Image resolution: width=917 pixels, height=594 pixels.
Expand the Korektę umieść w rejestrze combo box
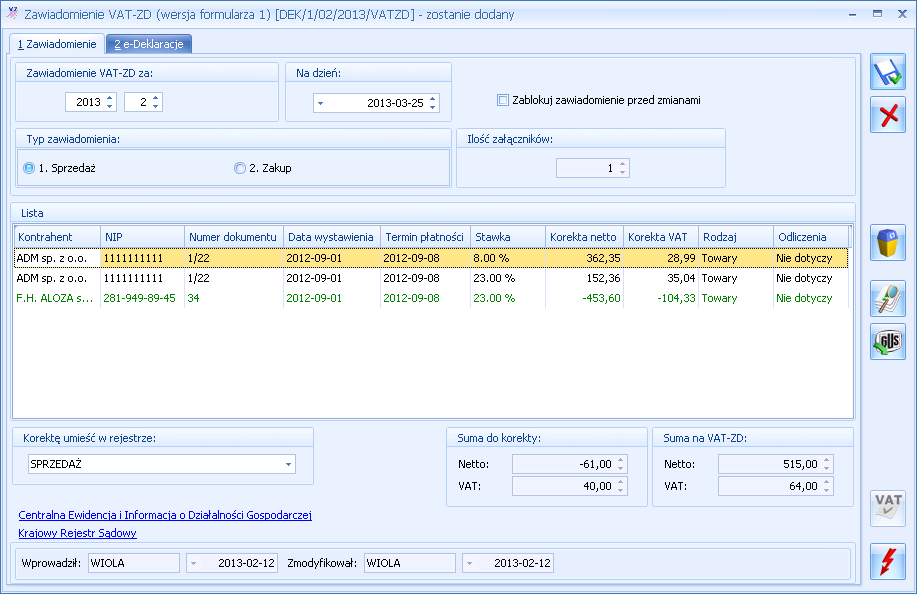point(288,464)
